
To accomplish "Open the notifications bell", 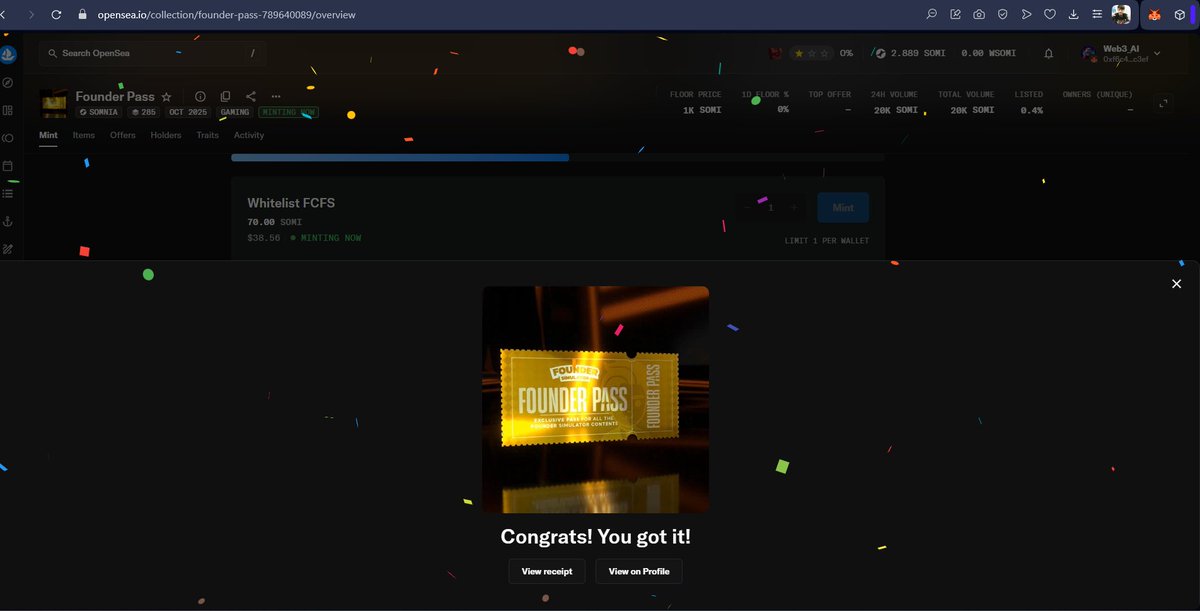I will (x=1049, y=54).
